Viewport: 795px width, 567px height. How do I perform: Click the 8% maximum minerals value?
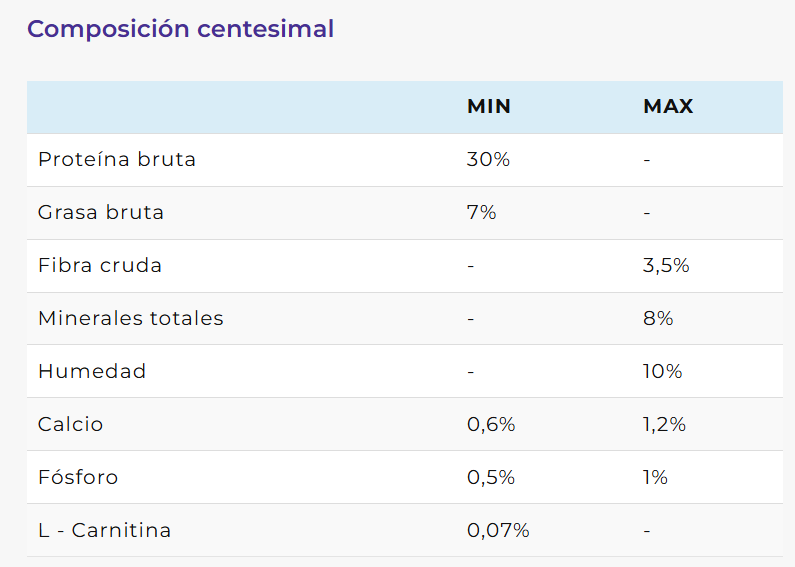[658, 319]
